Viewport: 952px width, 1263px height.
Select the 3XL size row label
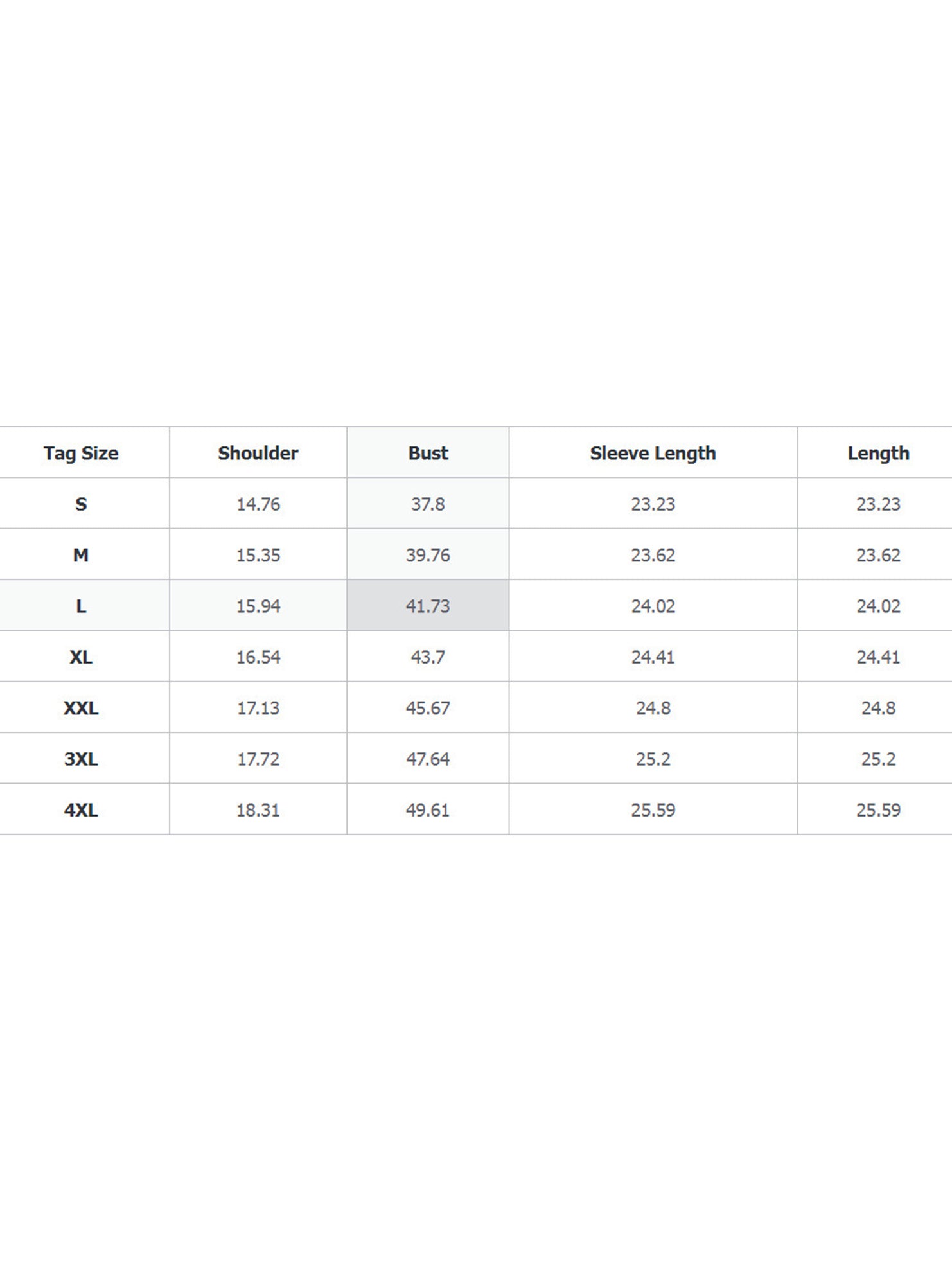(81, 759)
